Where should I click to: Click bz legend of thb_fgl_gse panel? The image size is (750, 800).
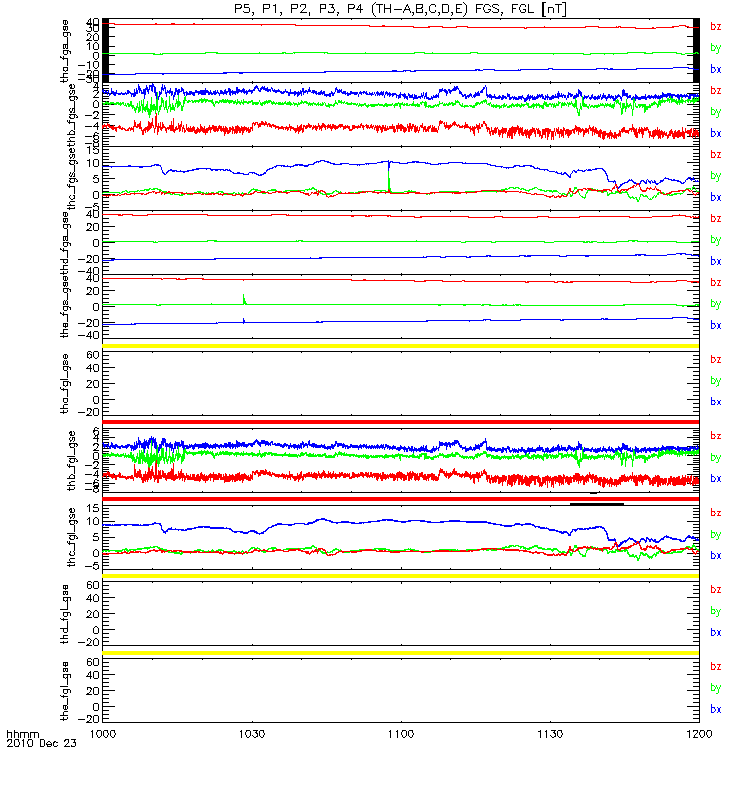pyautogui.click(x=716, y=436)
